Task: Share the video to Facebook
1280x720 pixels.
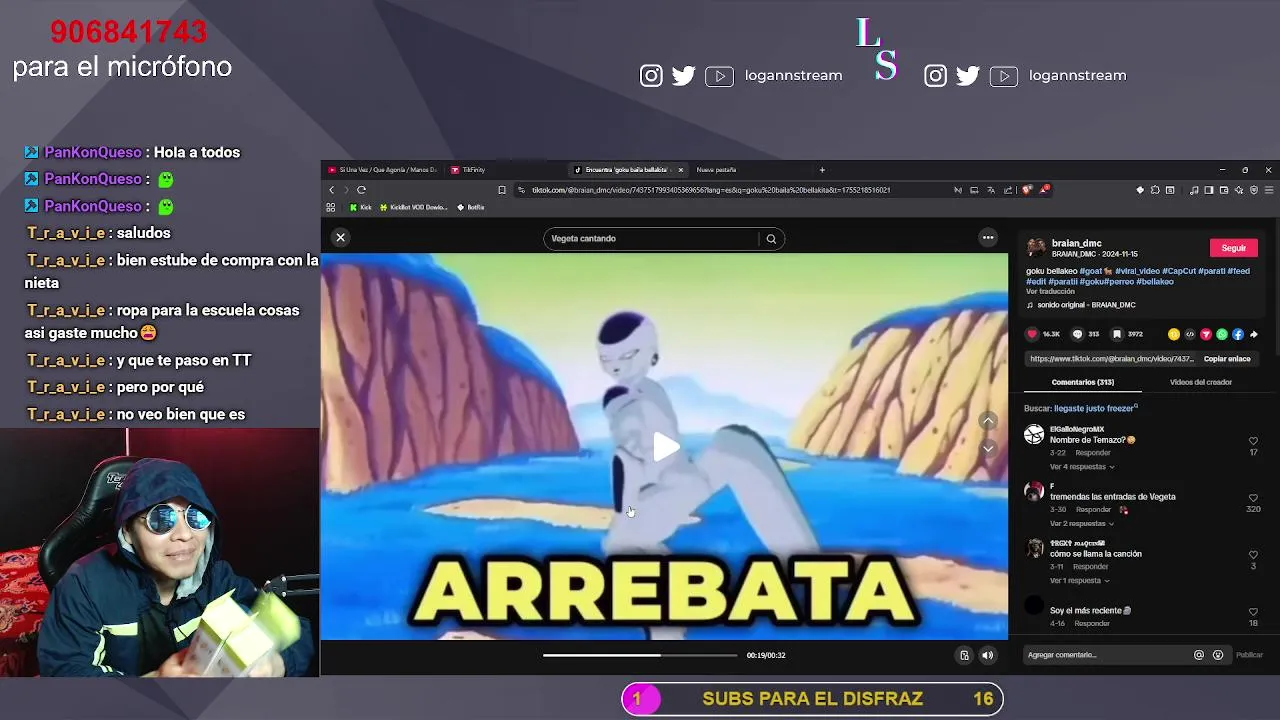Action: [1237, 334]
